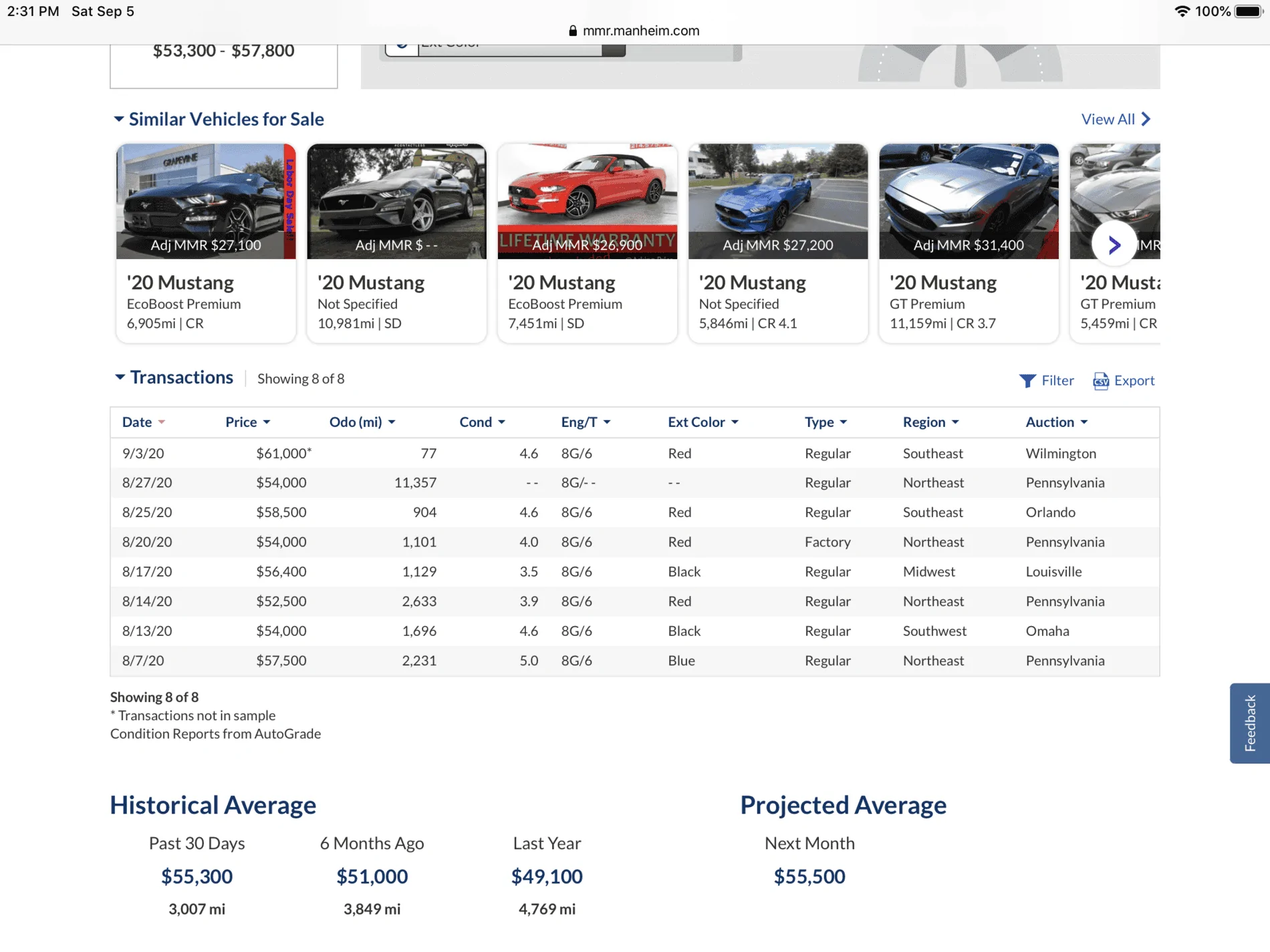
Task: Click the Condition Reports from AutoGrade note
Action: click(x=215, y=734)
